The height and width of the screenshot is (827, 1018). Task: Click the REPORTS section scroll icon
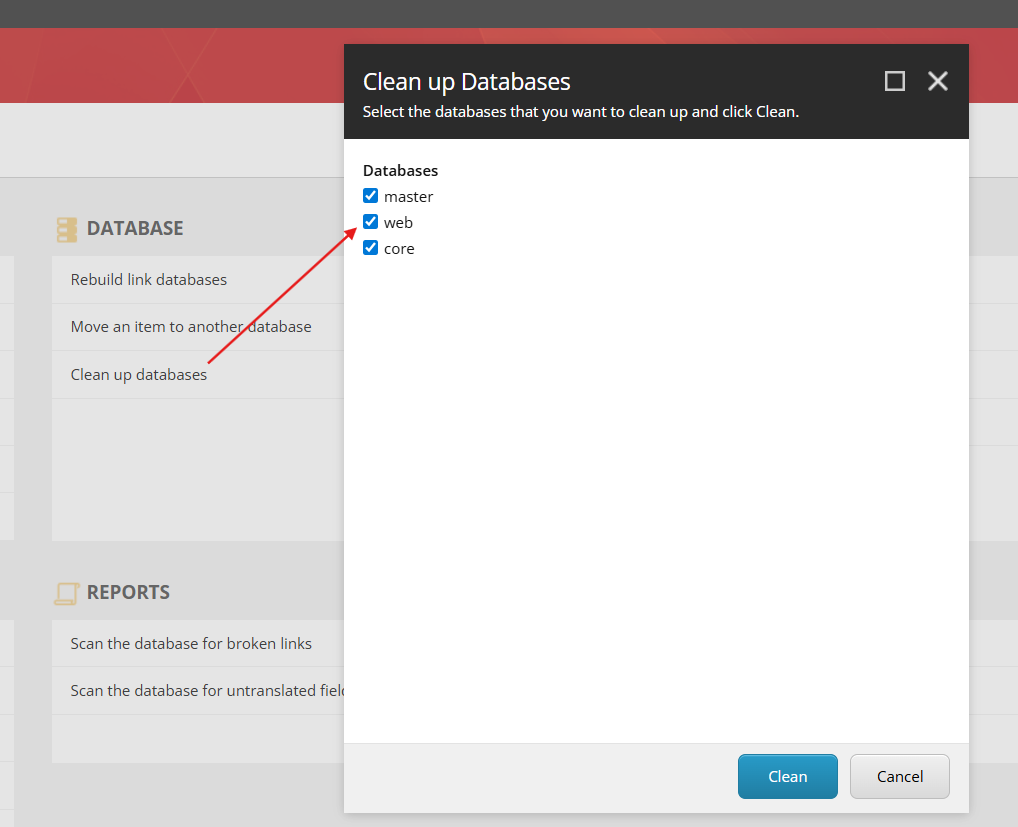[66, 593]
